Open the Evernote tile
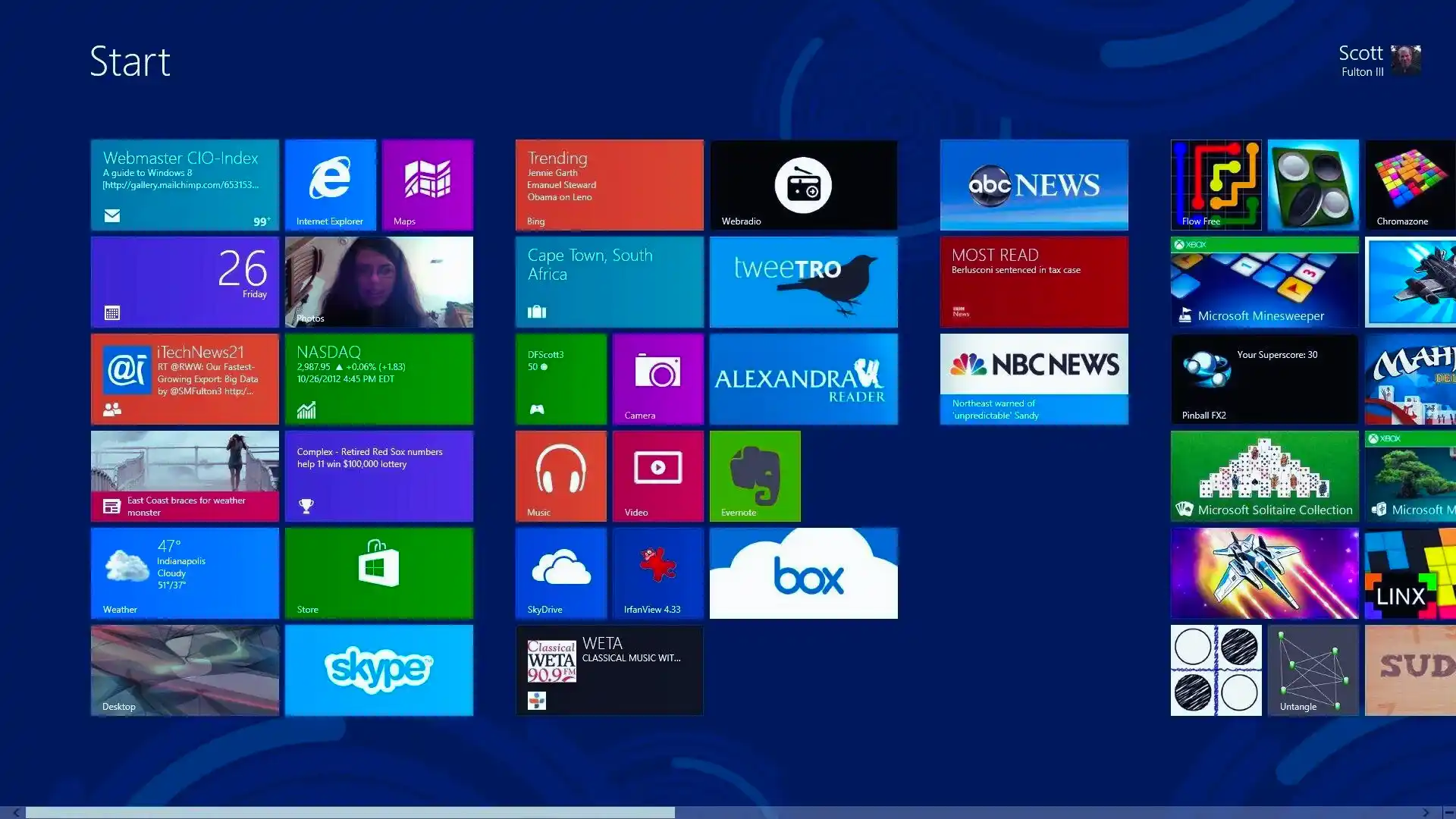The width and height of the screenshot is (1456, 819). pyautogui.click(x=755, y=476)
